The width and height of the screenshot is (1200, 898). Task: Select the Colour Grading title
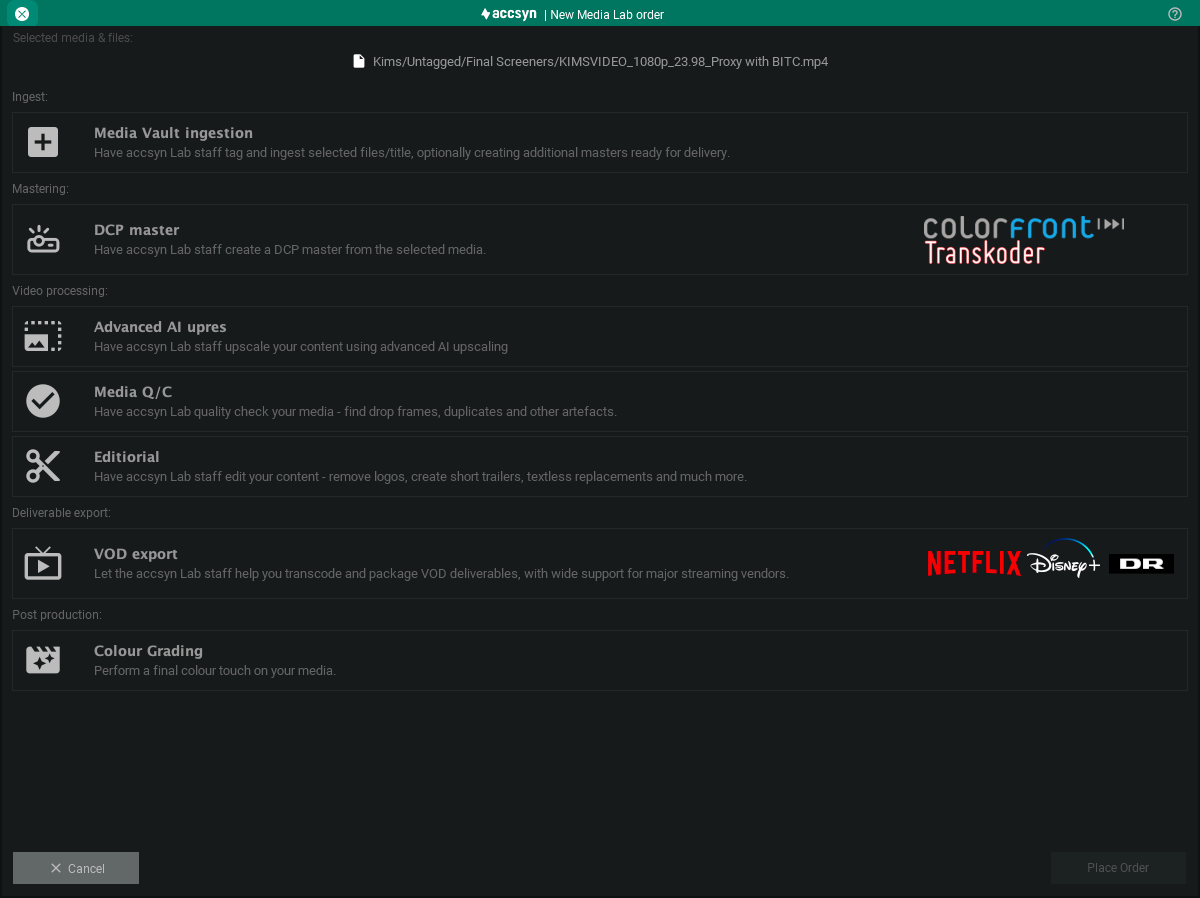[148, 651]
